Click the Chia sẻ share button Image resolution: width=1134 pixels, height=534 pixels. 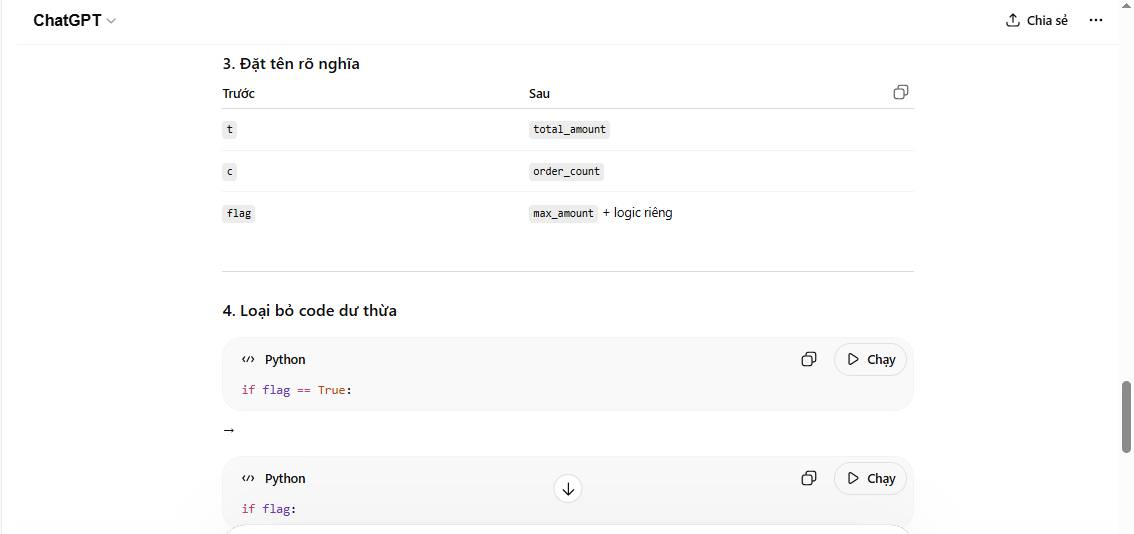tap(1037, 20)
